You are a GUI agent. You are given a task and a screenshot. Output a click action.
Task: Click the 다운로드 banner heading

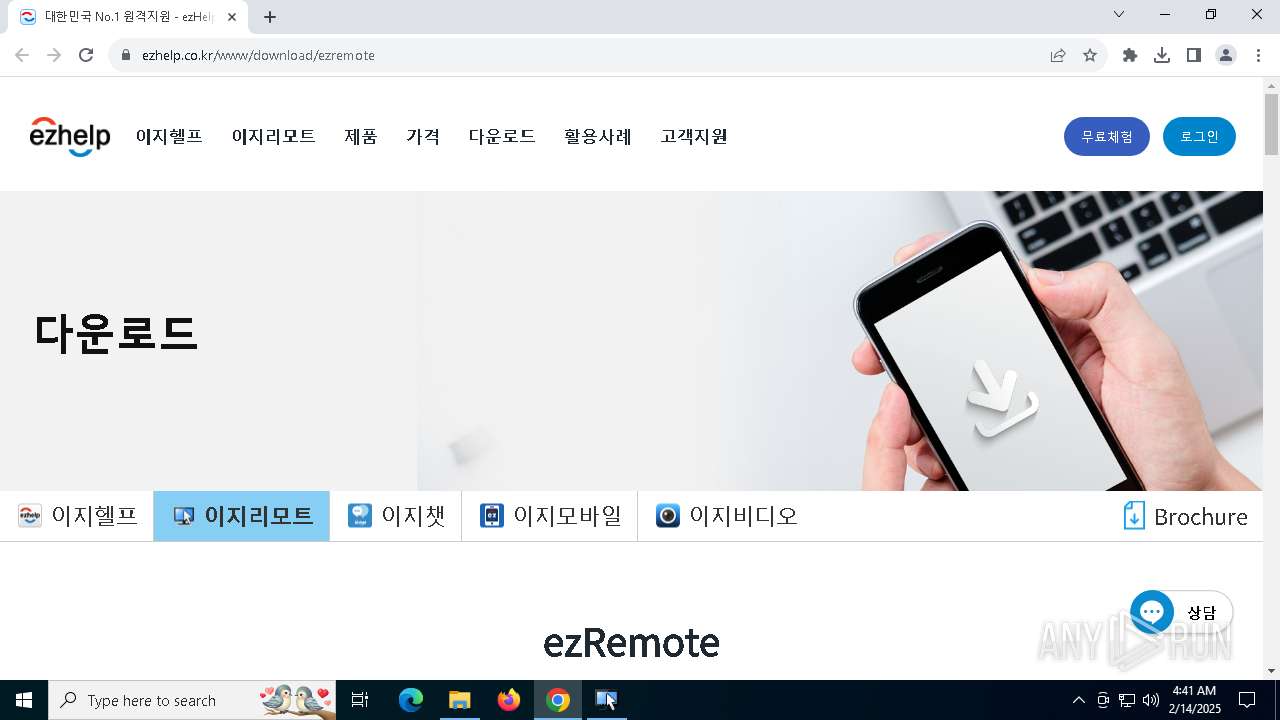(x=116, y=333)
